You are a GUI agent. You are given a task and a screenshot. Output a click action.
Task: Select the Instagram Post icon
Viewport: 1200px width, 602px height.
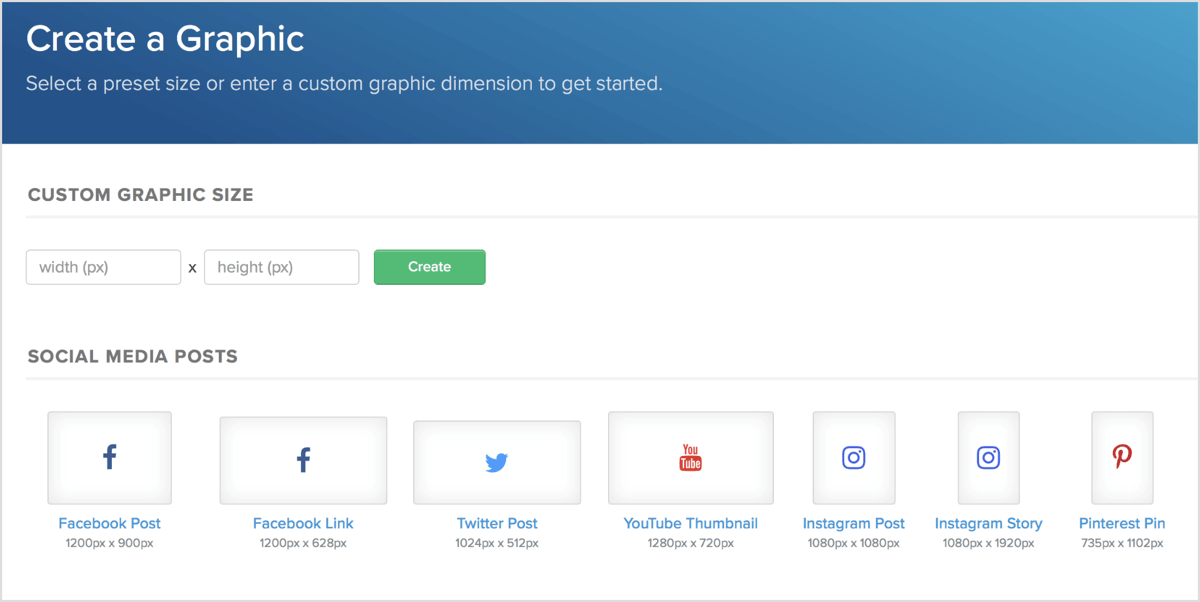point(854,458)
